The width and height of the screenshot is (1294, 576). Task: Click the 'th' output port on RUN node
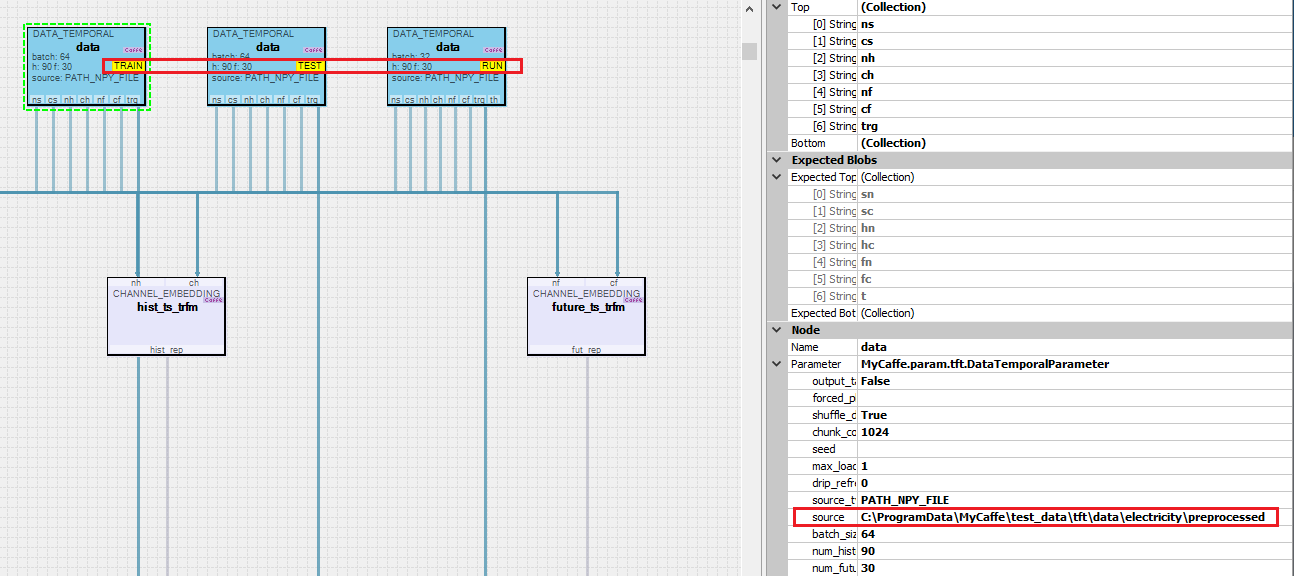point(496,100)
